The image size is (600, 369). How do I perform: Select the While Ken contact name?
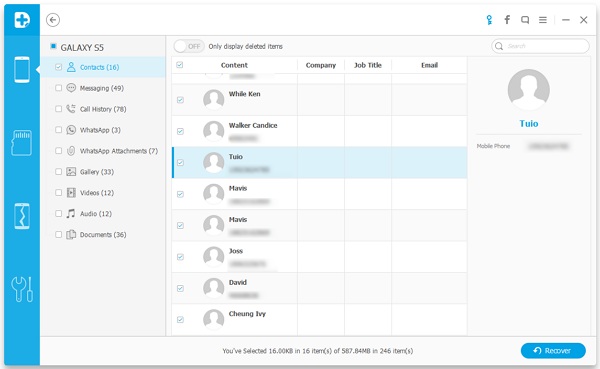pos(245,94)
